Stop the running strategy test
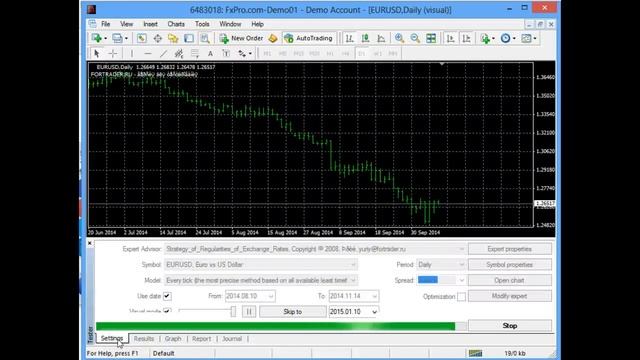Viewport: 640px width, 360px height. 509,326
